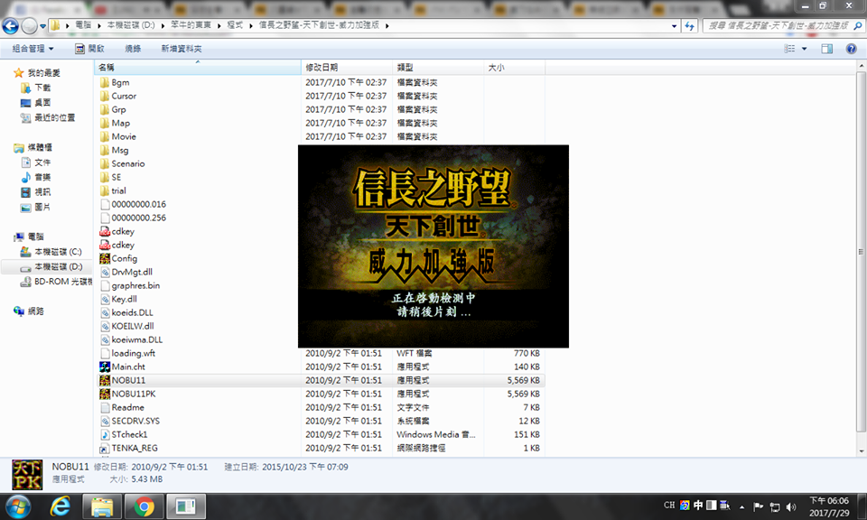Select the Config file icon
This screenshot has height=520, width=867.
pos(105,258)
